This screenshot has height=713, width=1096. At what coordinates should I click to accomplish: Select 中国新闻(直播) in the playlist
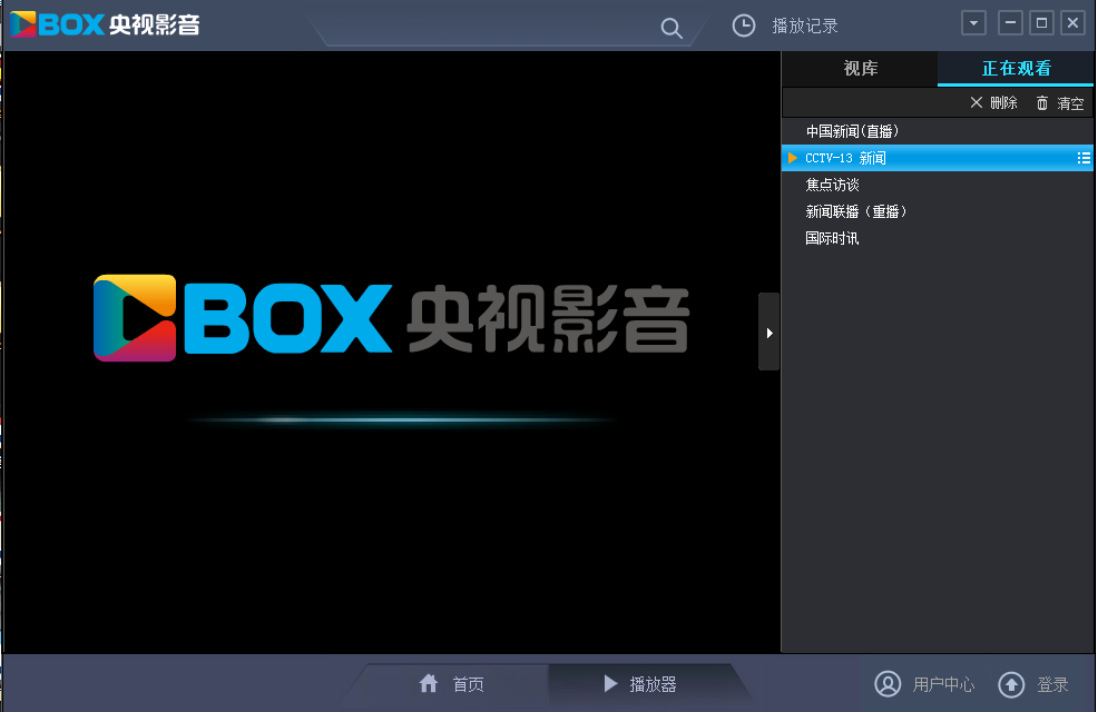(x=937, y=131)
